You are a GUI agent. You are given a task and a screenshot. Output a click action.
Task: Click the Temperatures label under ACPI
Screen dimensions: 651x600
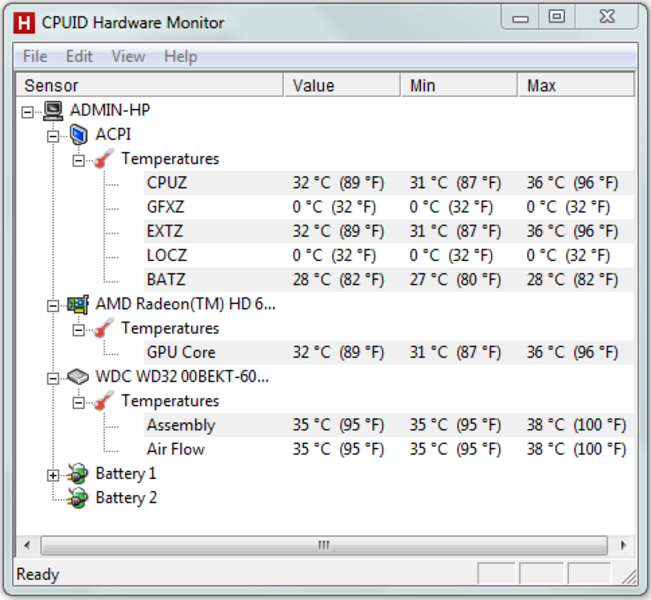170,159
